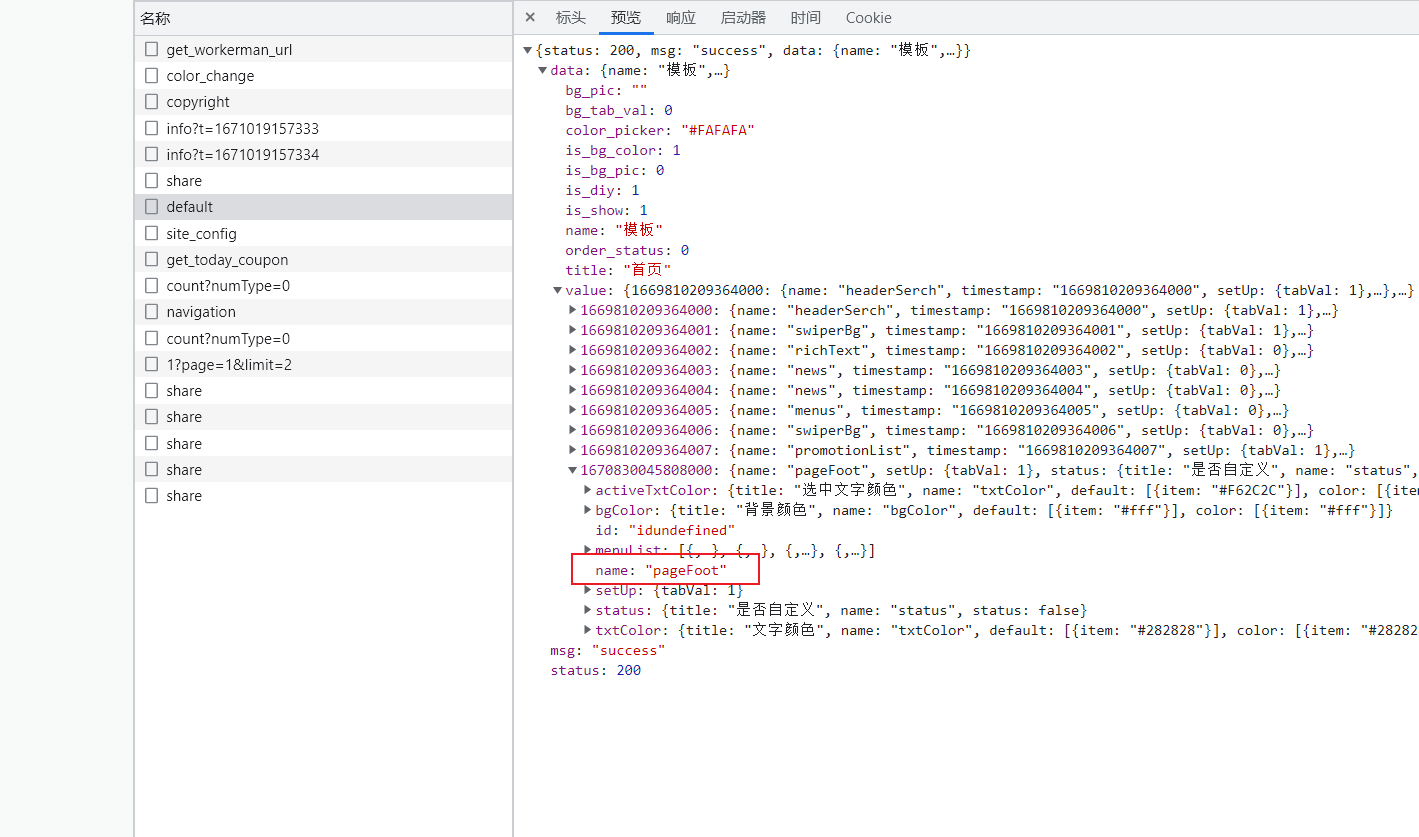The image size is (1419, 837).
Task: Expand node 1669810209364003 news
Action: tap(573, 370)
